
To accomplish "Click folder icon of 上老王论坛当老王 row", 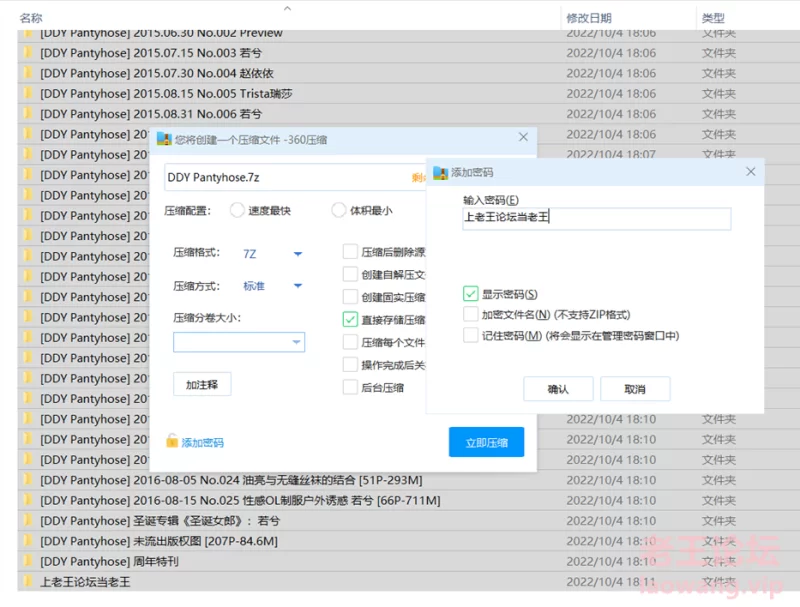I will (29, 581).
